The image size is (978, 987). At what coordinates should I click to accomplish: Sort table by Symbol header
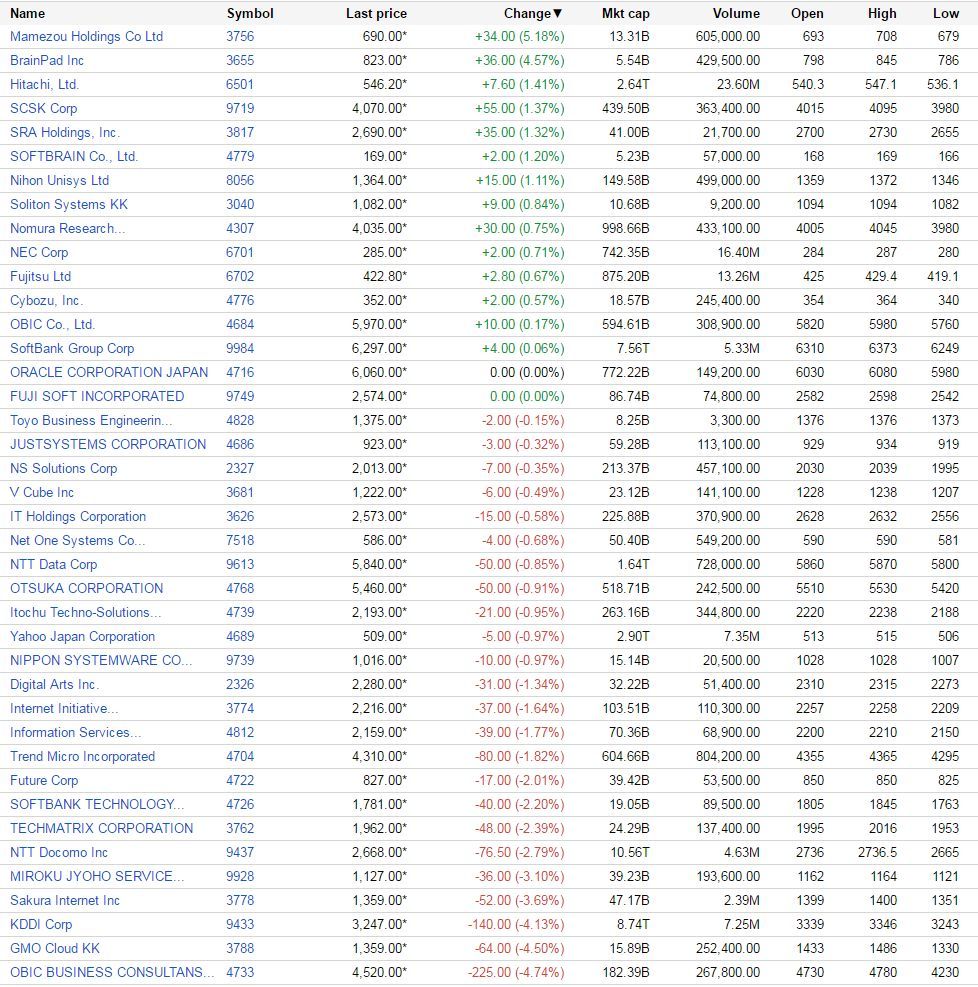pos(250,13)
